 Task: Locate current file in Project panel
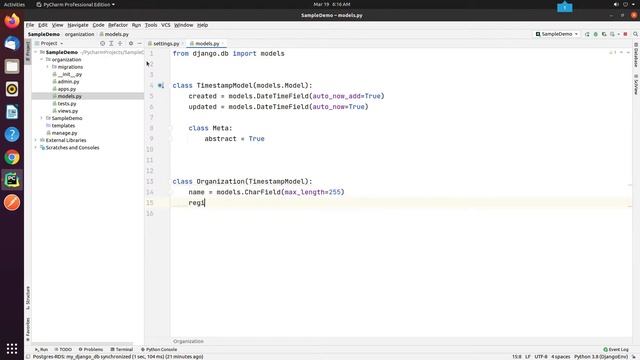click(102, 43)
